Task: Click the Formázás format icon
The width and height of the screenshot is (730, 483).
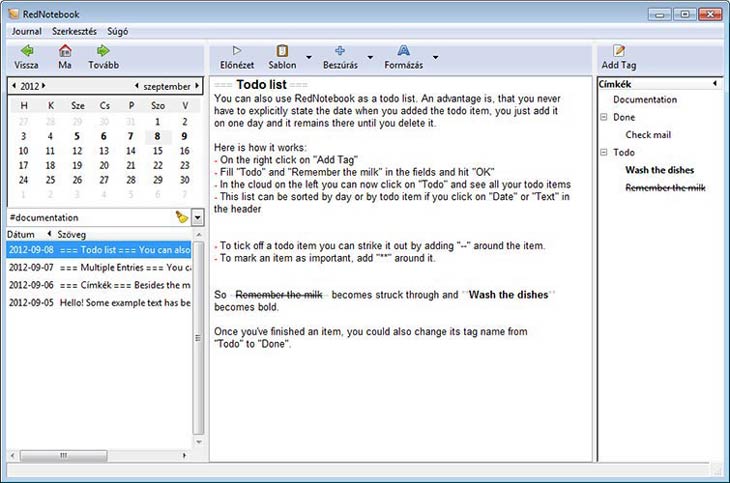Action: tap(403, 51)
